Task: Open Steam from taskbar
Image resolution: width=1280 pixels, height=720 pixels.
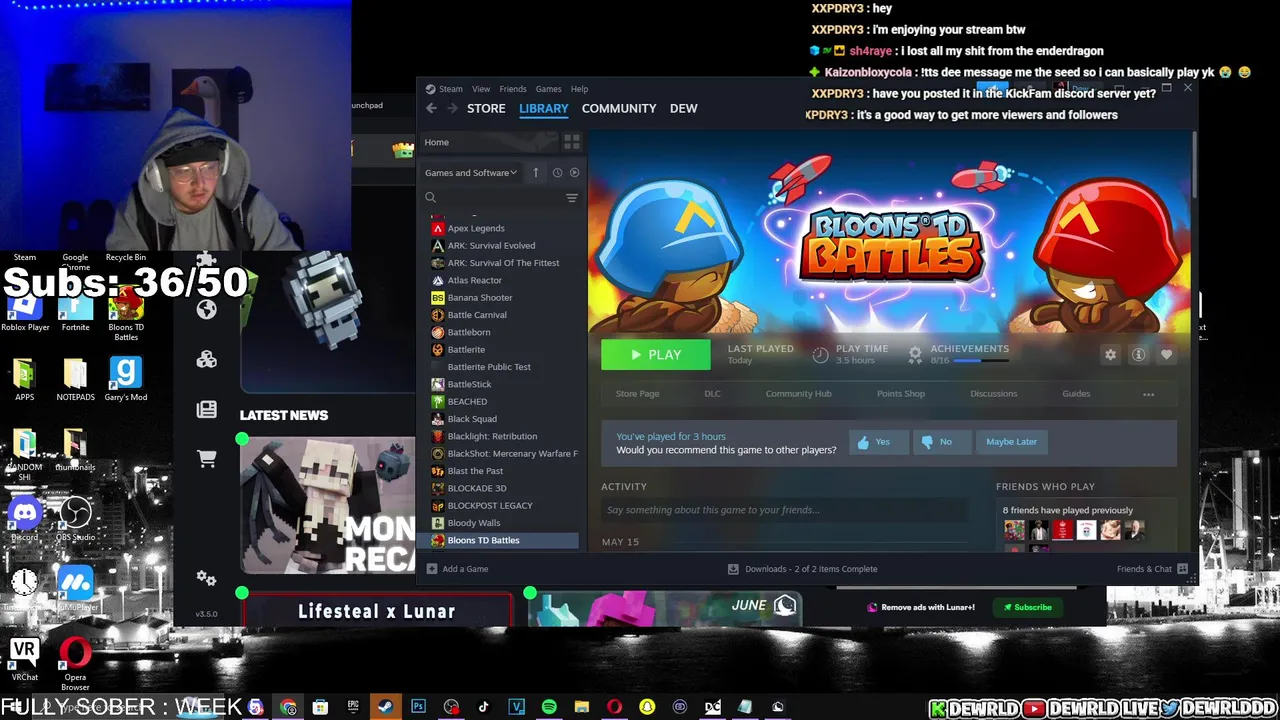Action: pos(384,707)
